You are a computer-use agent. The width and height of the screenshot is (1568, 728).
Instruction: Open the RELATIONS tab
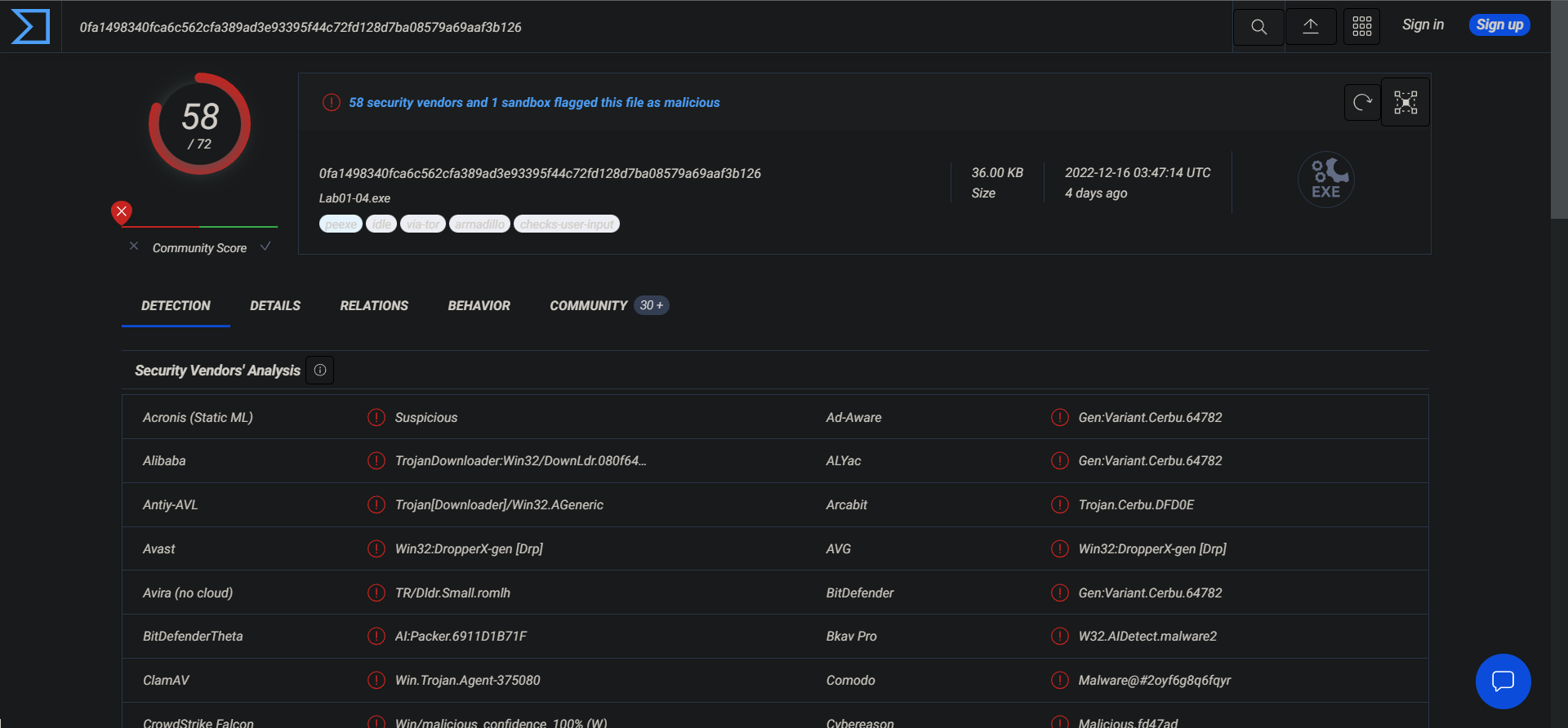pyautogui.click(x=374, y=305)
